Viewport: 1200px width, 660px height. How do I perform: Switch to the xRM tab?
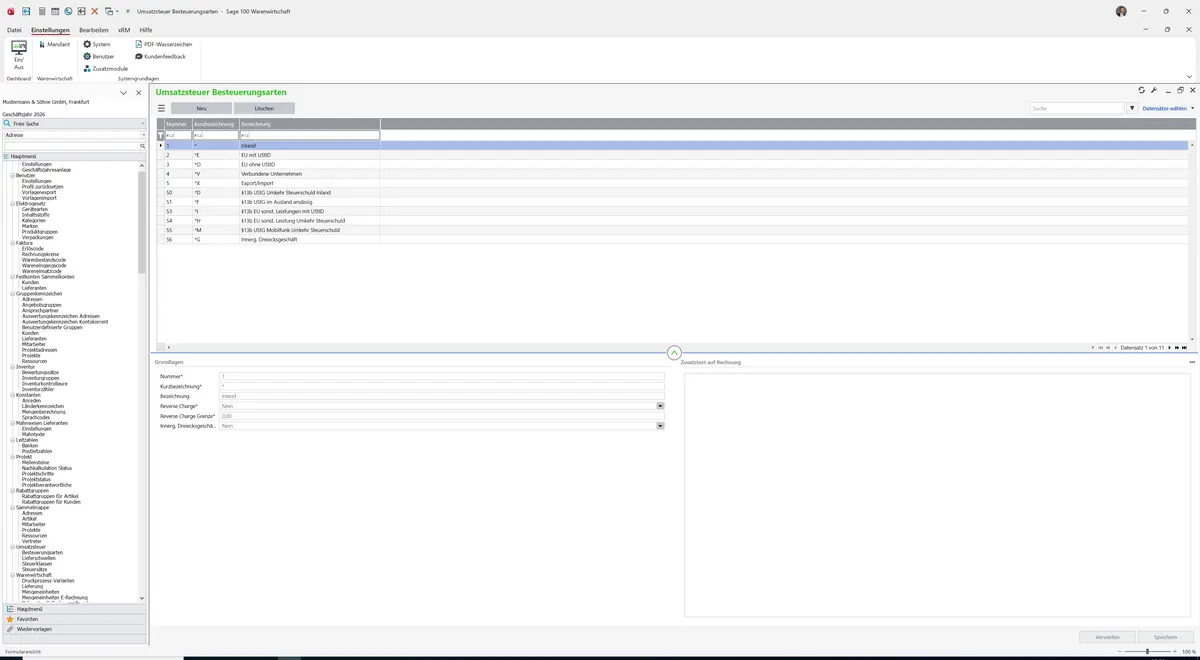coord(124,30)
